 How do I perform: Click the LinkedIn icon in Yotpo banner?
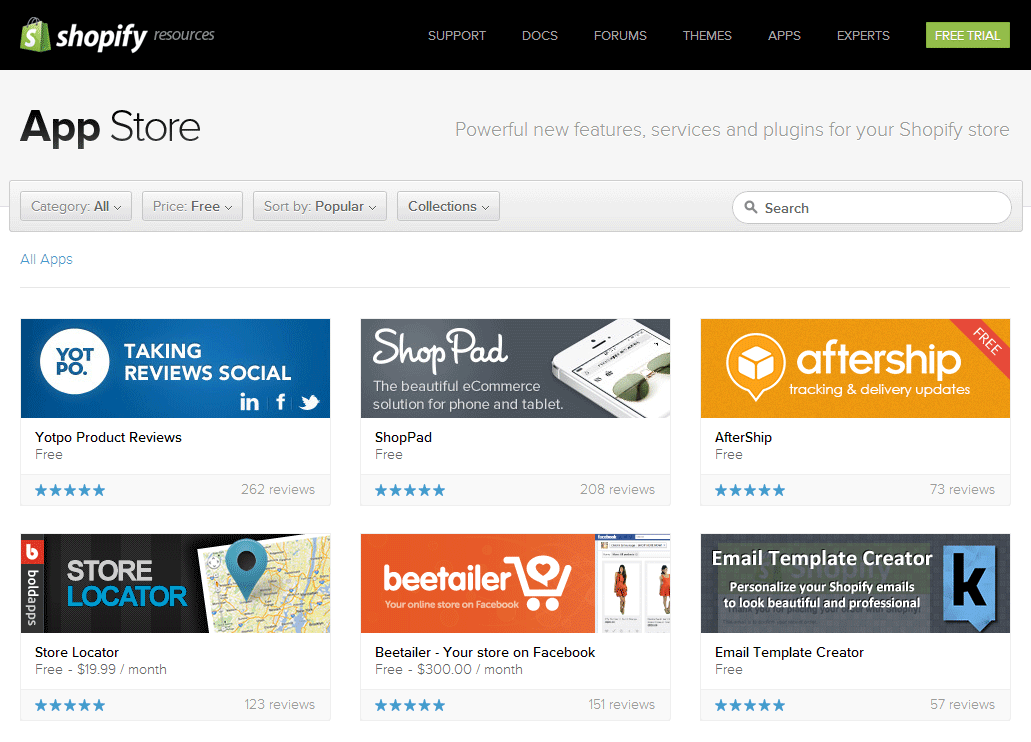pos(249,401)
